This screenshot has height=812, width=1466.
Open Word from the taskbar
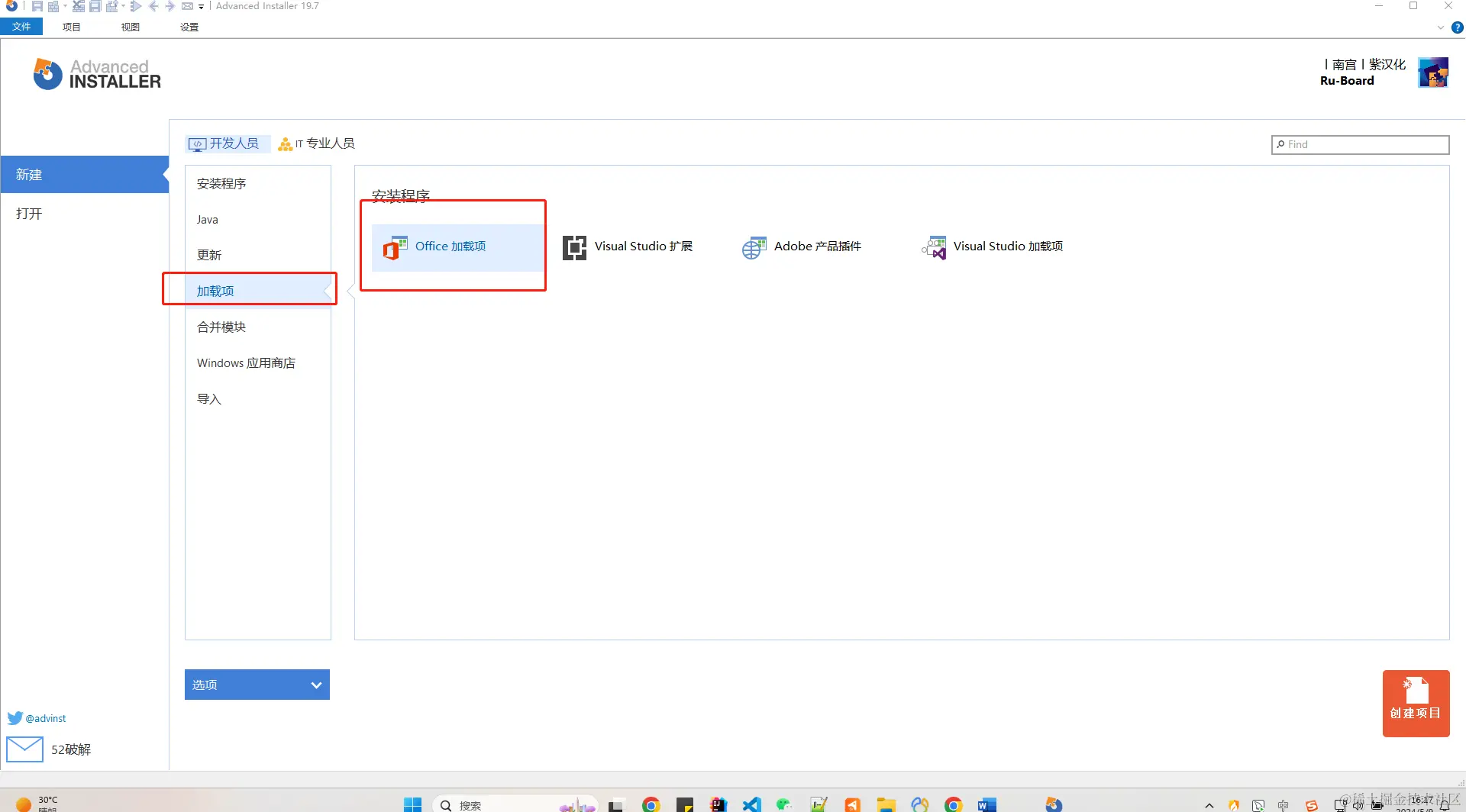click(x=986, y=804)
